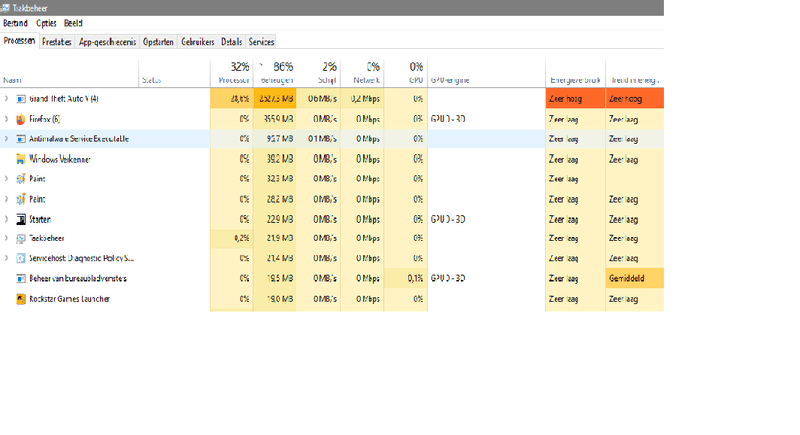
Task: Click the Taakbeheer title bar icon
Action: click(x=5, y=8)
